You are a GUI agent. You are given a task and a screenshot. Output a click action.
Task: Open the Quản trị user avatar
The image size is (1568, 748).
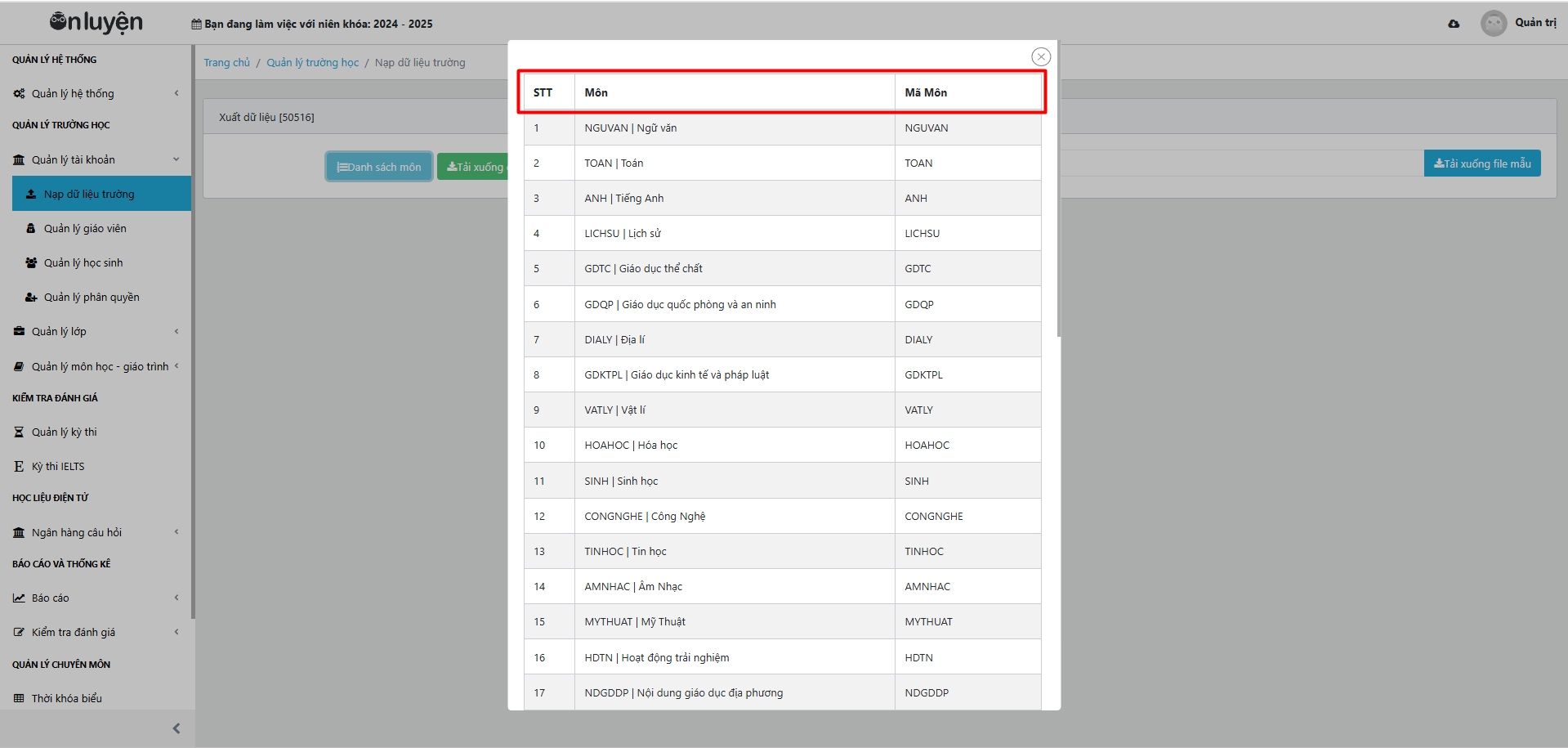1493,23
